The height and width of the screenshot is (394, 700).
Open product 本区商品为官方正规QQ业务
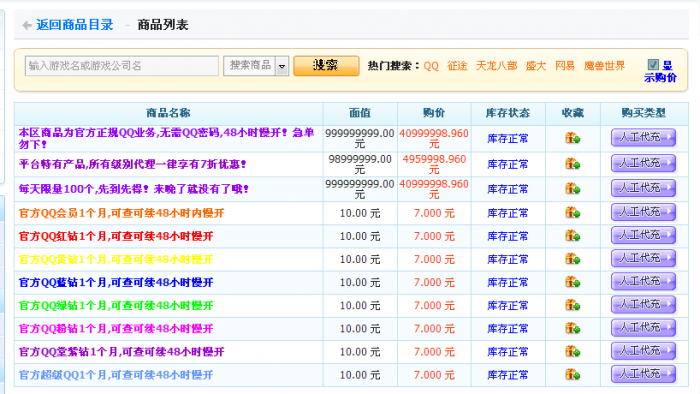coord(166,138)
